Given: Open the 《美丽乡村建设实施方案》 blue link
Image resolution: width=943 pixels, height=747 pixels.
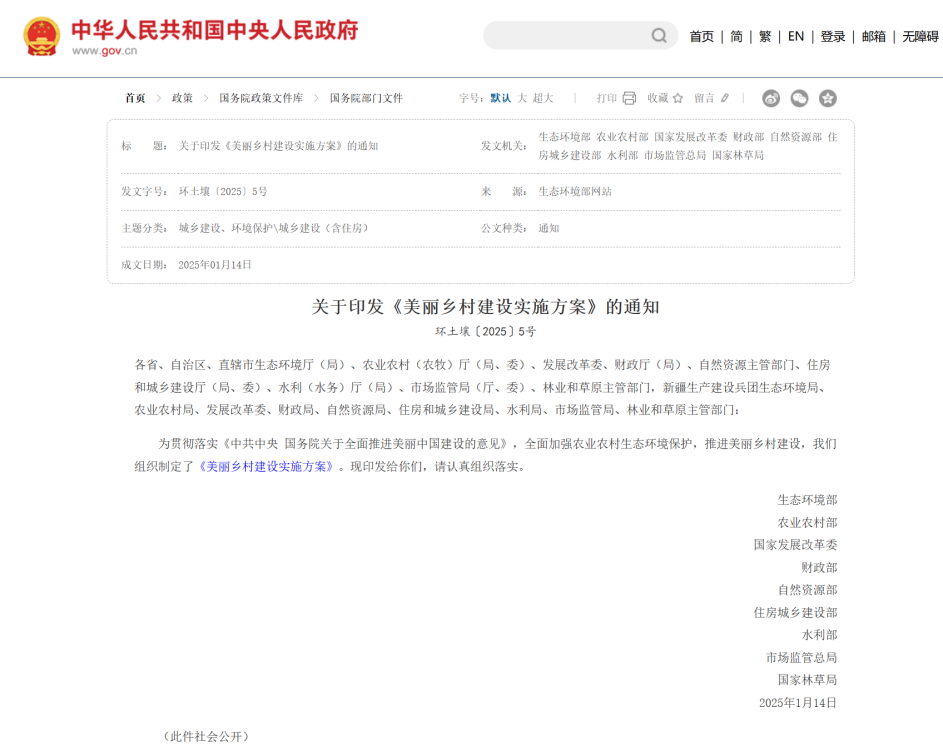Looking at the screenshot, I should coord(266,467).
